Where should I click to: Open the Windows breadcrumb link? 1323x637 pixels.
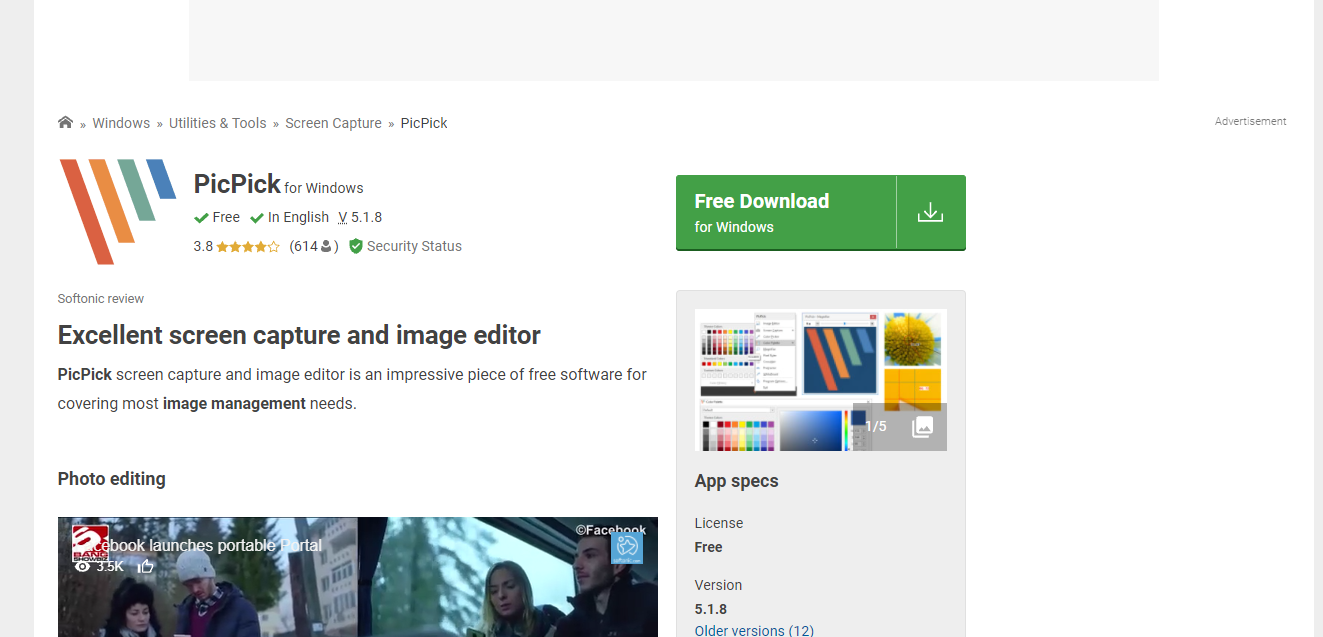coord(121,123)
